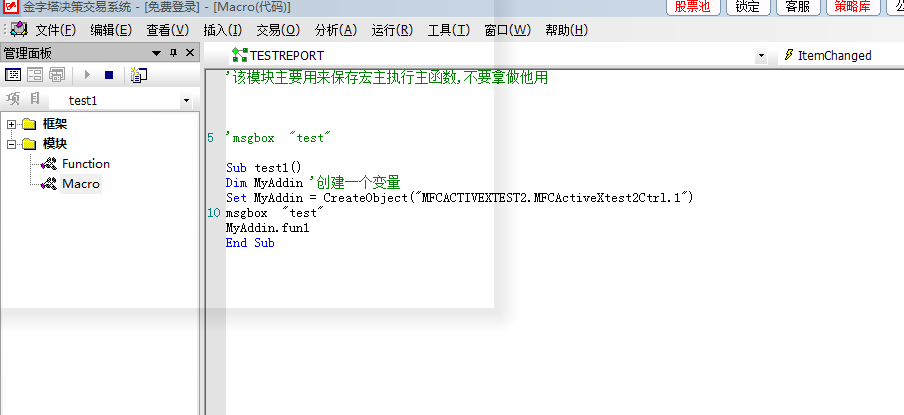The height and width of the screenshot is (415, 904).
Task: Click the 模块 folder icon
Action: click(x=29, y=144)
